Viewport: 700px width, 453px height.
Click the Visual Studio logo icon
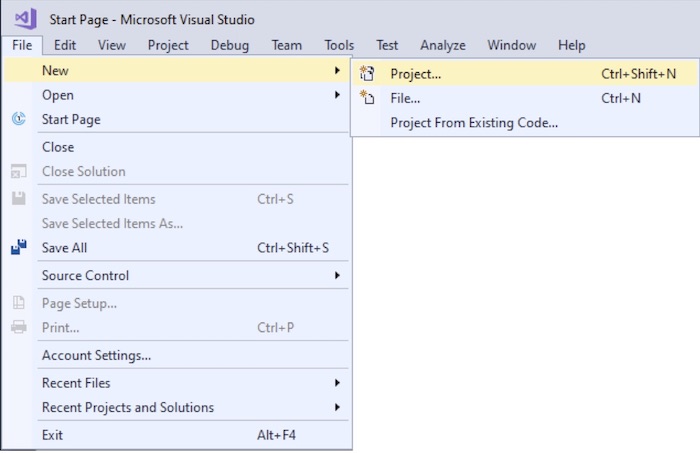tap(25, 19)
